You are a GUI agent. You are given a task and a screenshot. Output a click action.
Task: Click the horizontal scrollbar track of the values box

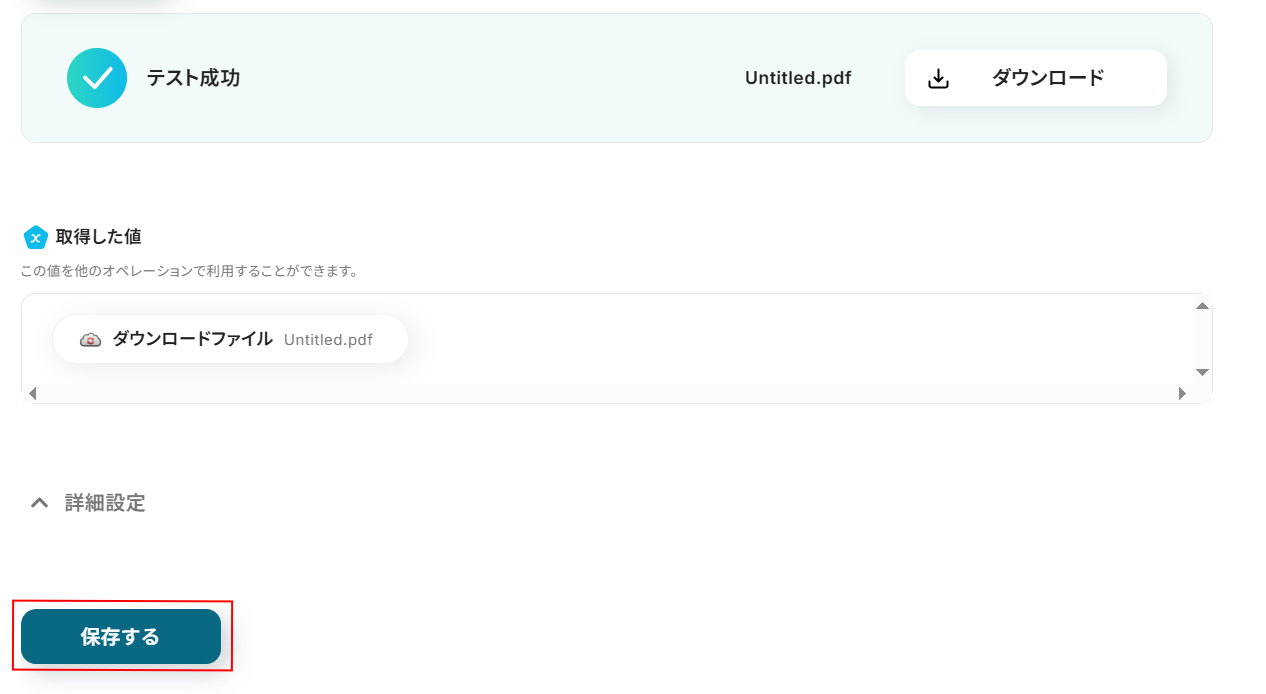pyautogui.click(x=600, y=394)
